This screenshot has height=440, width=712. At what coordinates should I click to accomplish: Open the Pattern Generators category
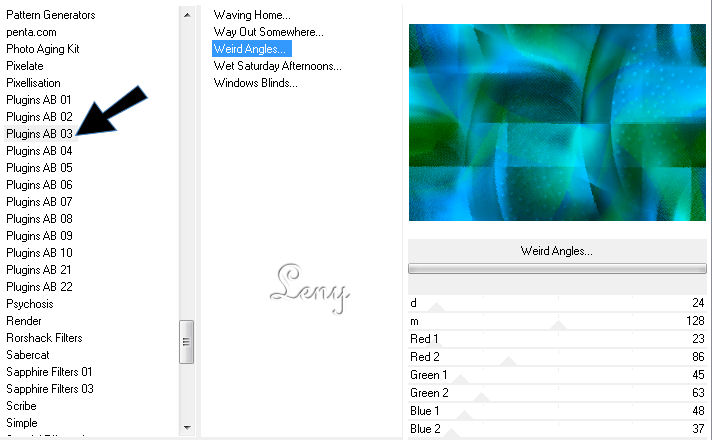[x=51, y=15]
